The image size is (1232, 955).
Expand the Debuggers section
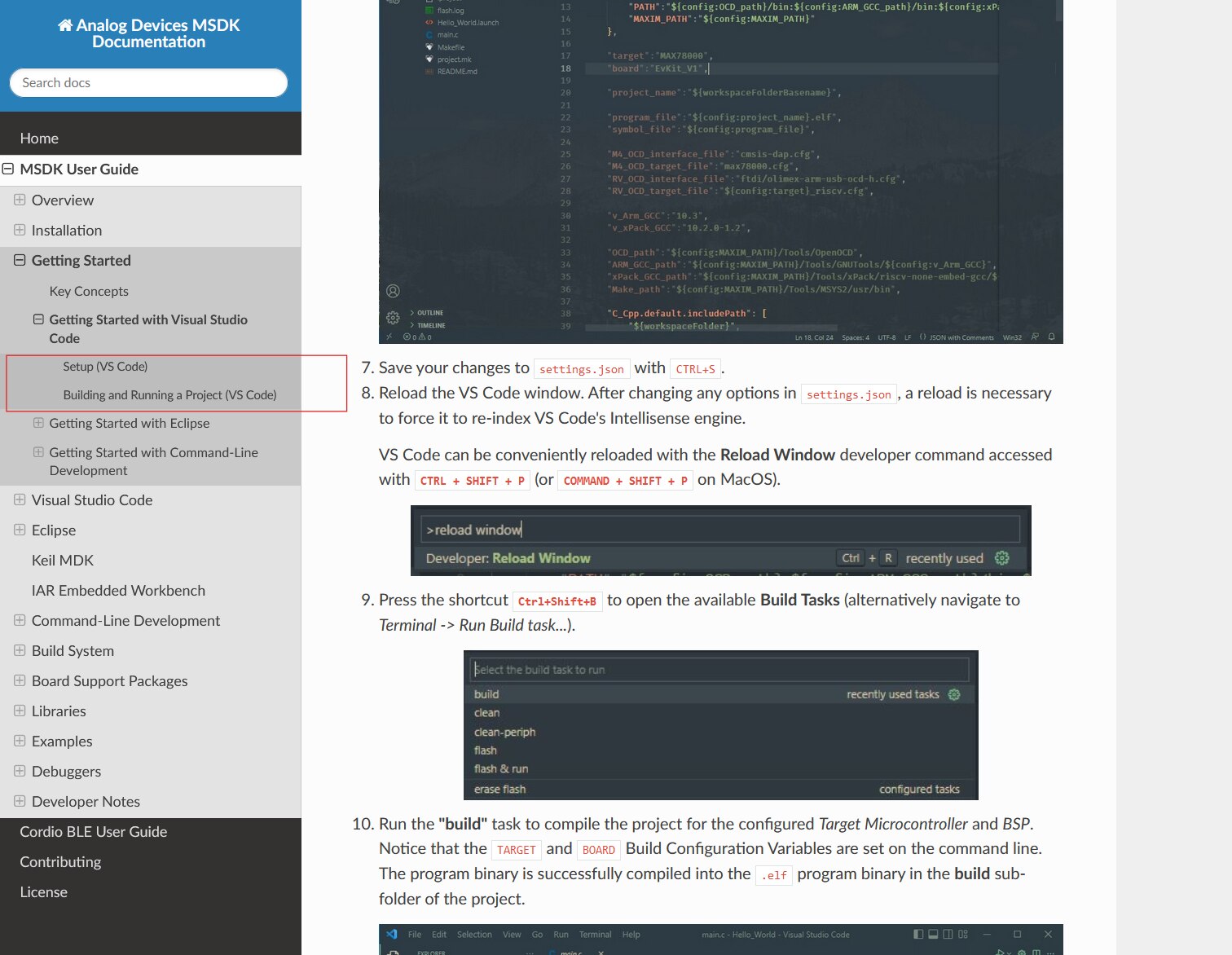click(x=20, y=771)
